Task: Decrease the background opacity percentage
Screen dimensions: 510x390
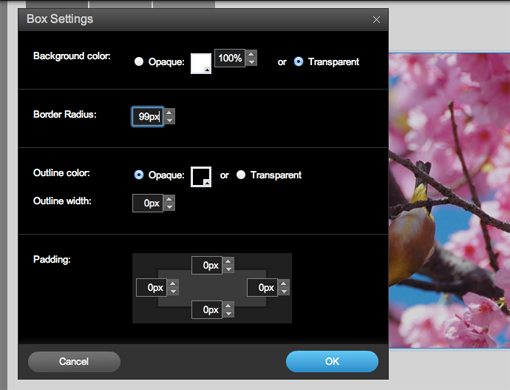Action: 252,62
